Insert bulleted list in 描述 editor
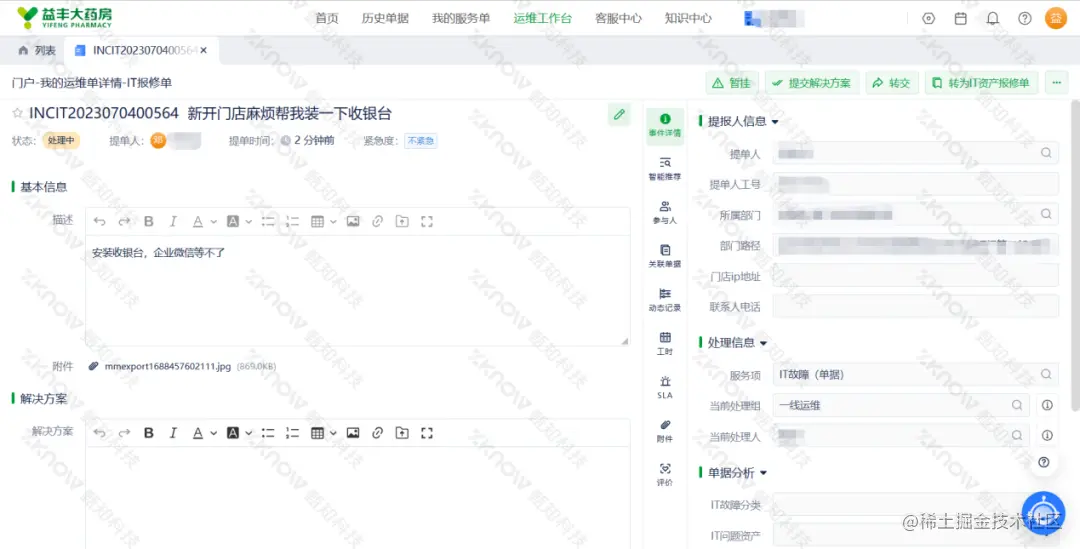1080x549 pixels. tap(268, 222)
